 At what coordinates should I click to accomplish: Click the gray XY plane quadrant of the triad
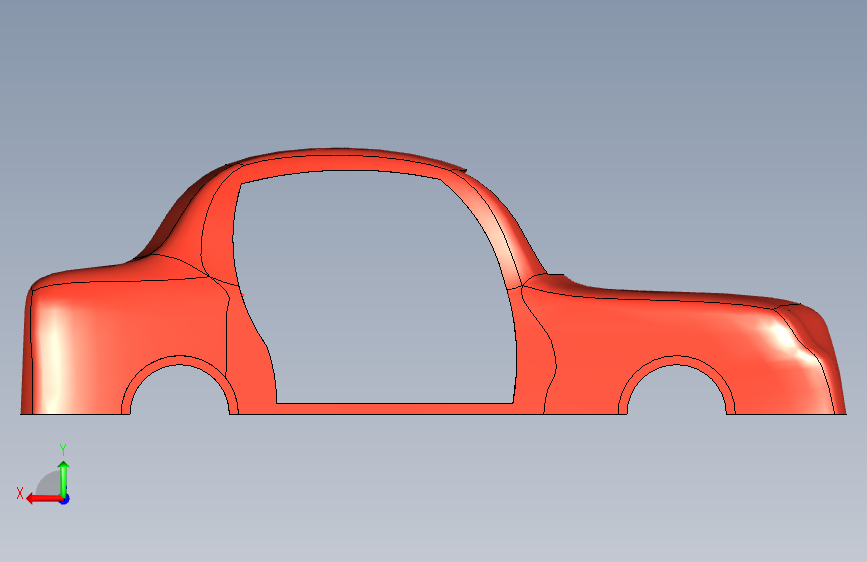49,485
